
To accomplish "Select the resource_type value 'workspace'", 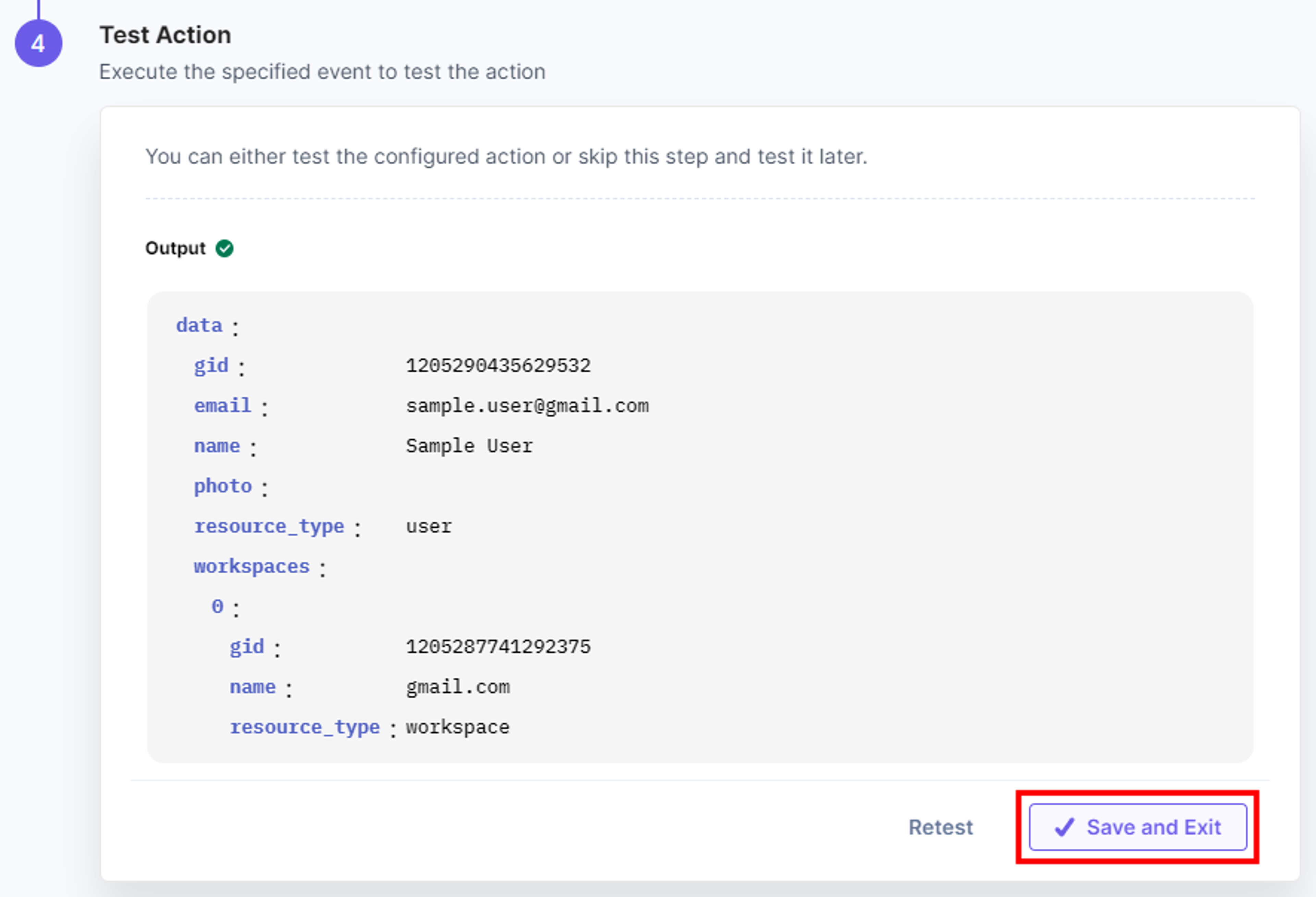I will [x=458, y=727].
